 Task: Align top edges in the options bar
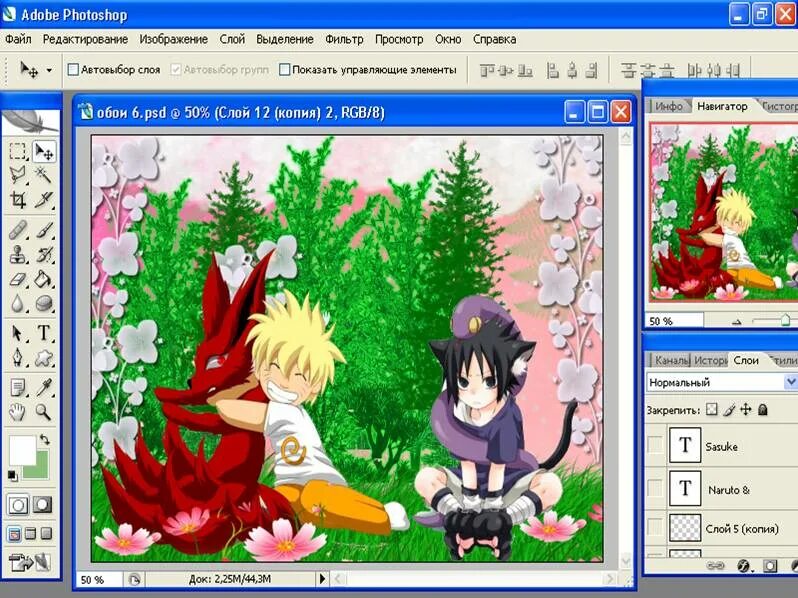[x=487, y=70]
